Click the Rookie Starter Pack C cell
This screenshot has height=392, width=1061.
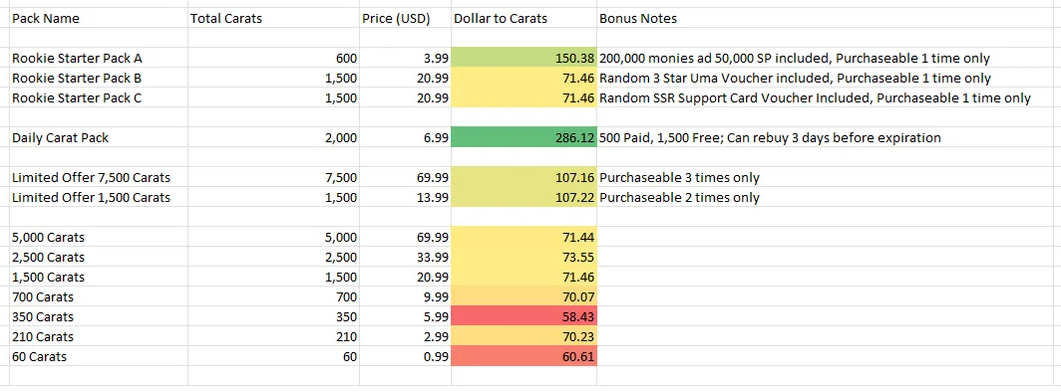click(99, 98)
